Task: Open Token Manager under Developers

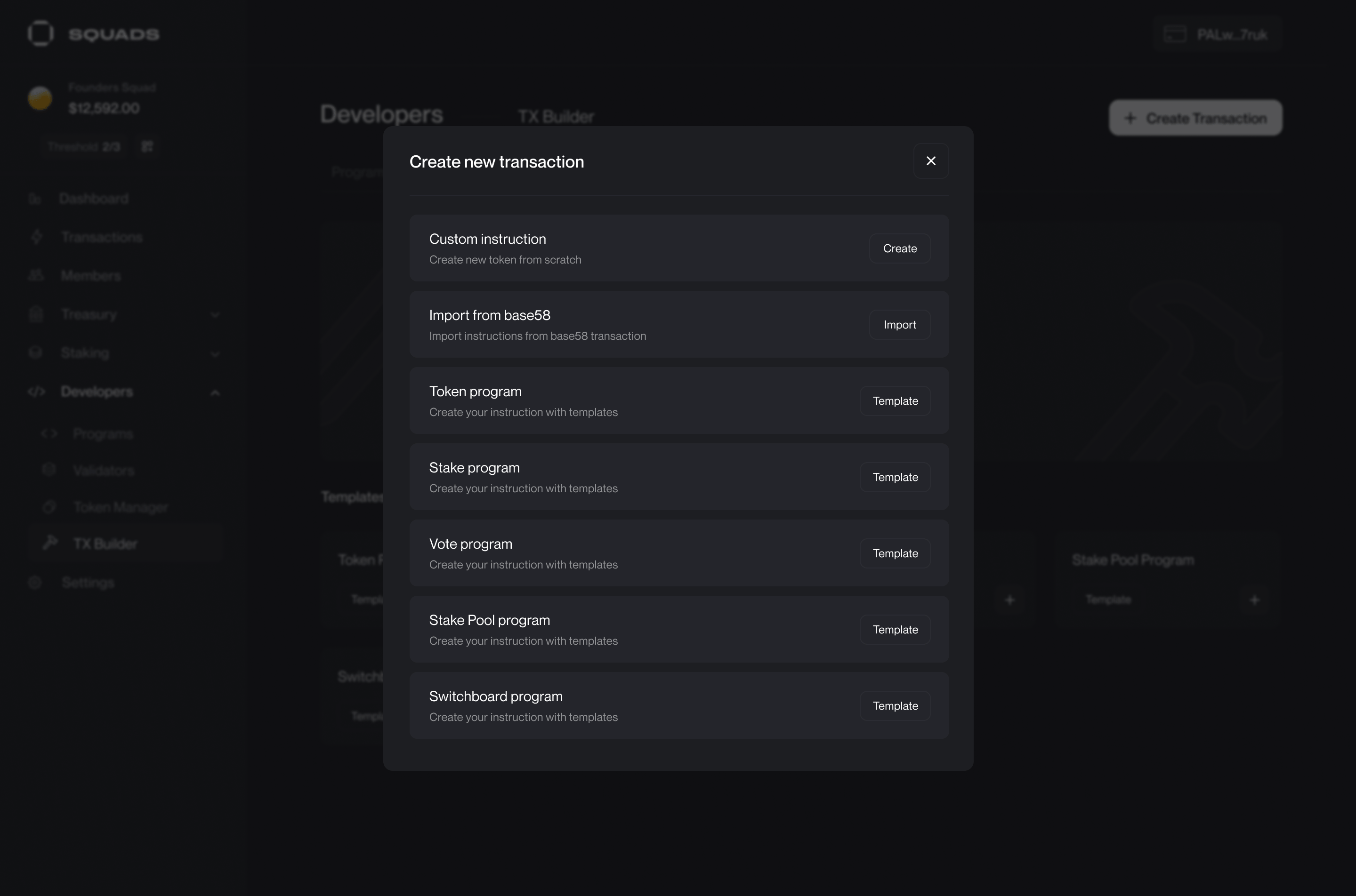Action: [x=121, y=507]
